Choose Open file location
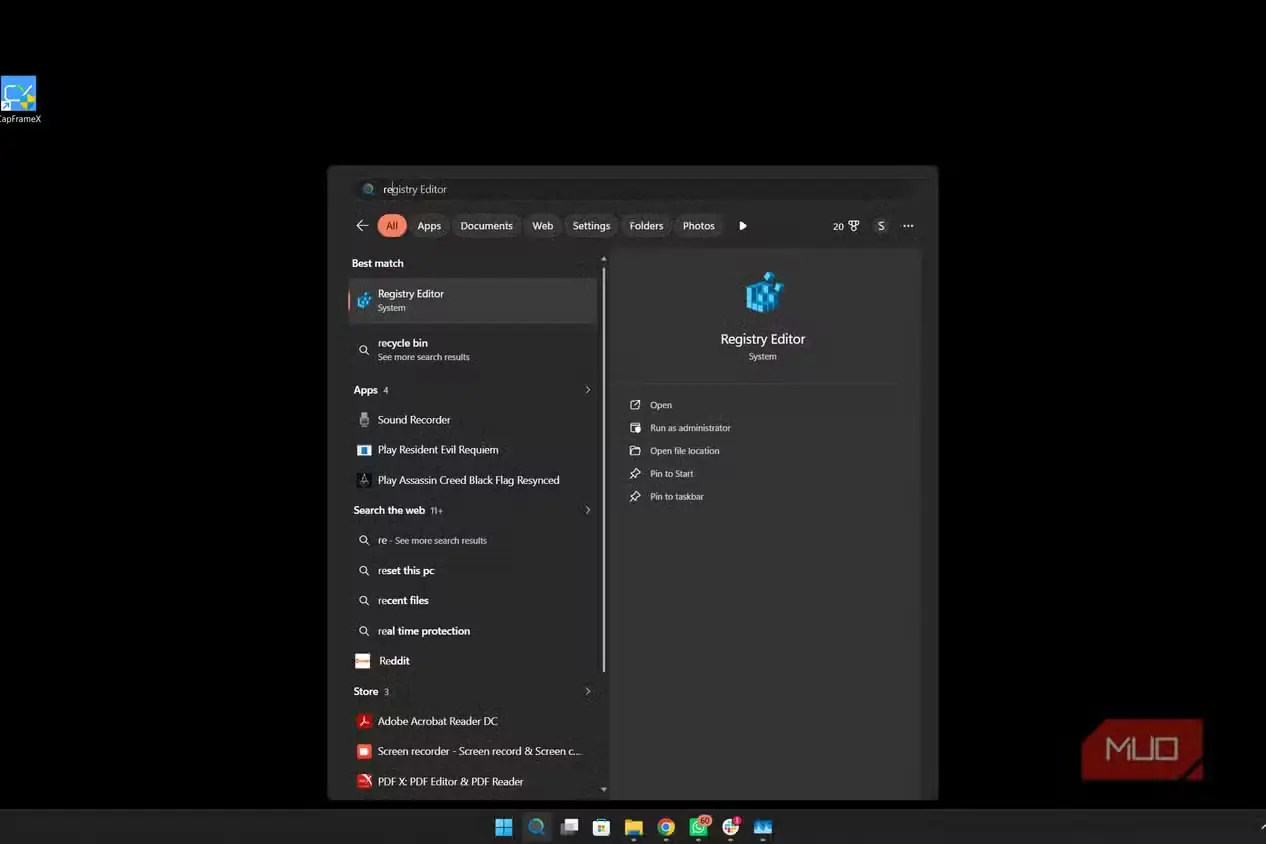 674,451
